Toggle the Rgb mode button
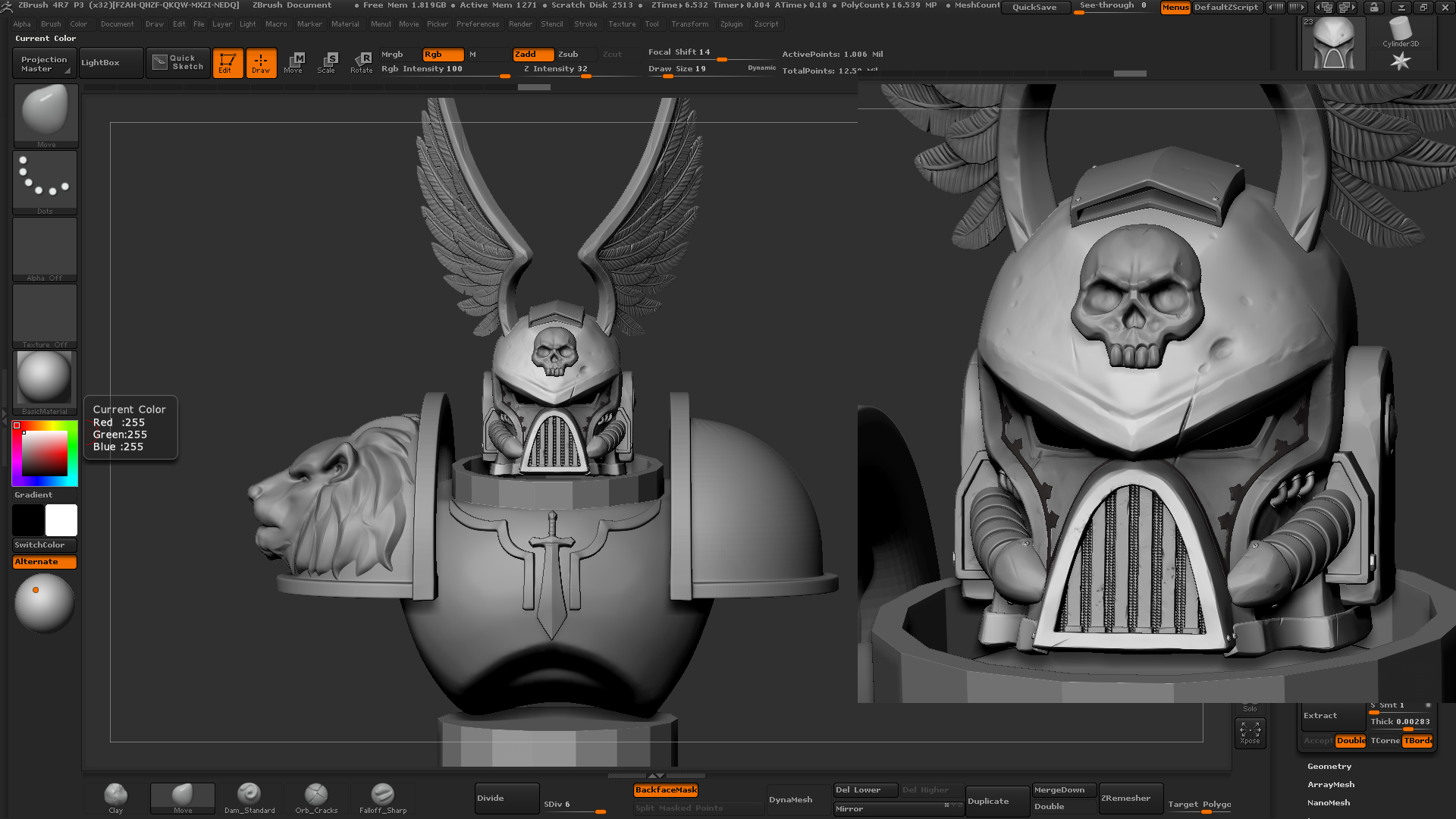1456x819 pixels. coord(443,55)
